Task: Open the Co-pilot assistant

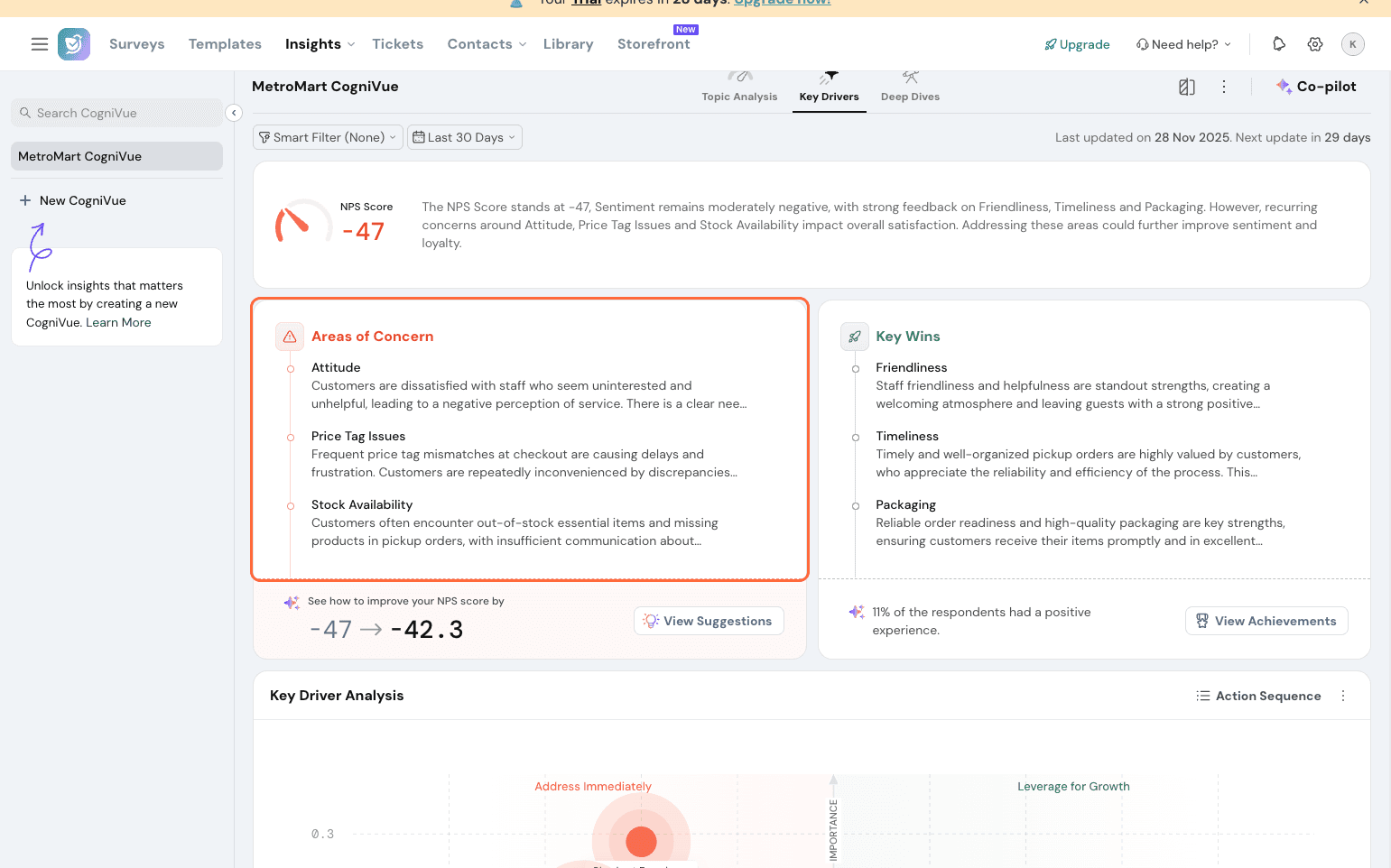Action: [1316, 87]
